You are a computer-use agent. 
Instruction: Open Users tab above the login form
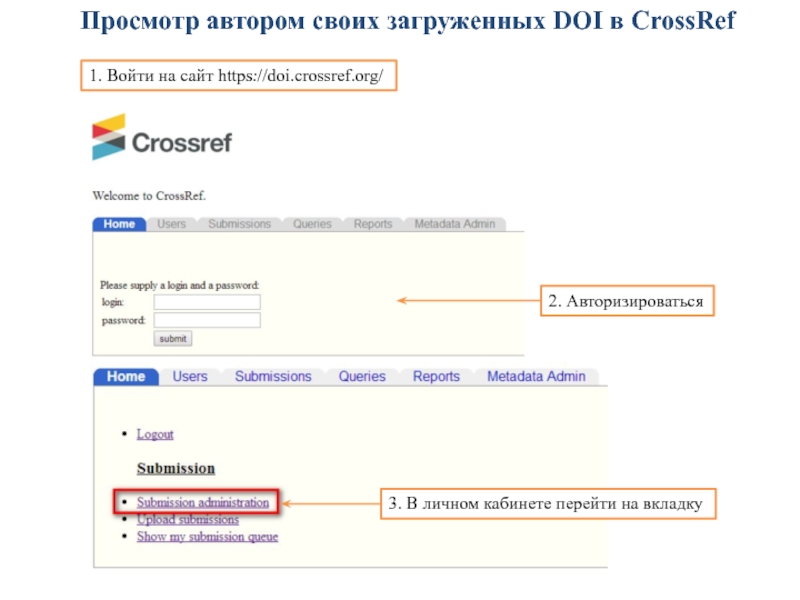171,224
